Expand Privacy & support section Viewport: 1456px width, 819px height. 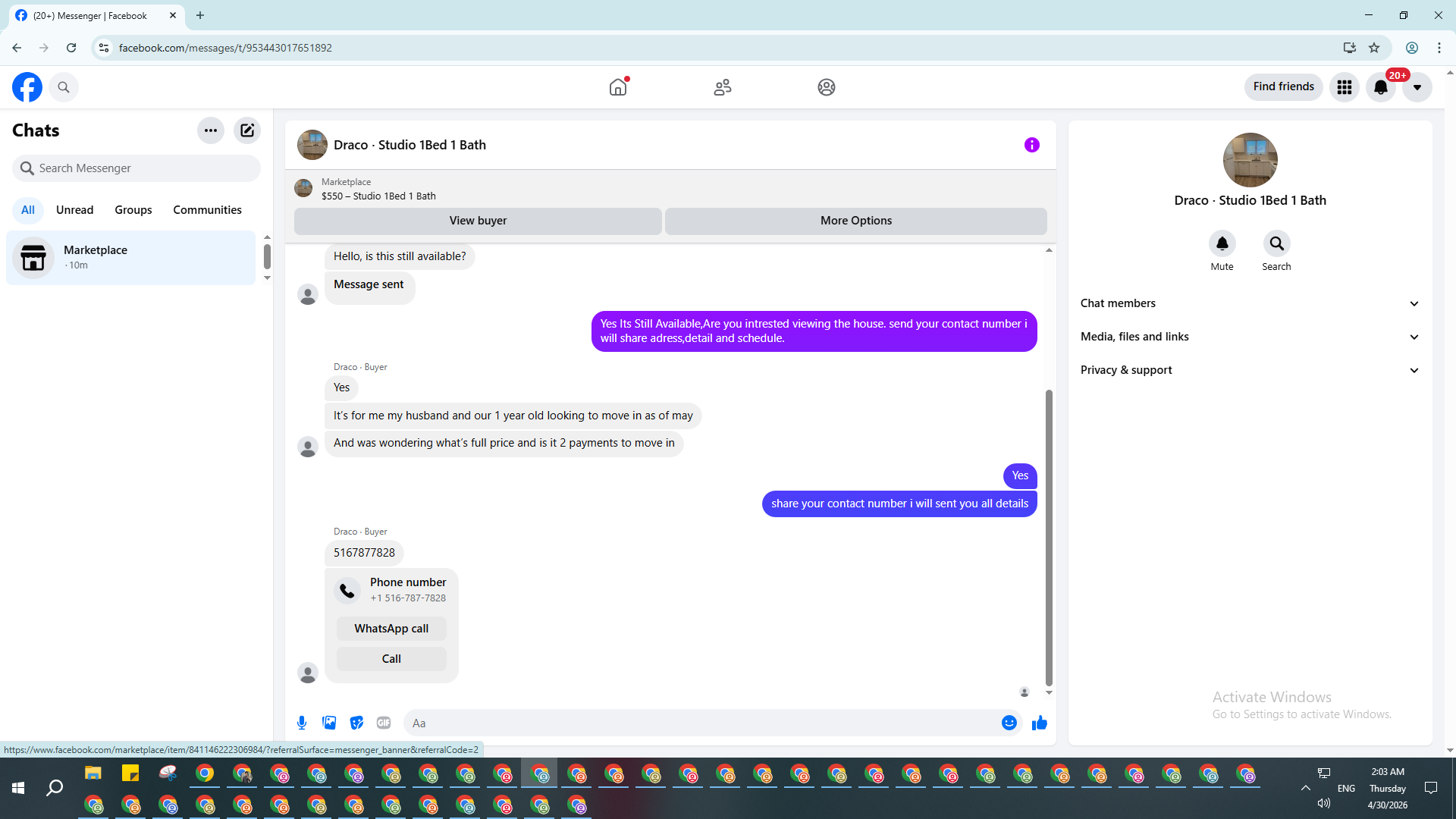tap(1249, 370)
